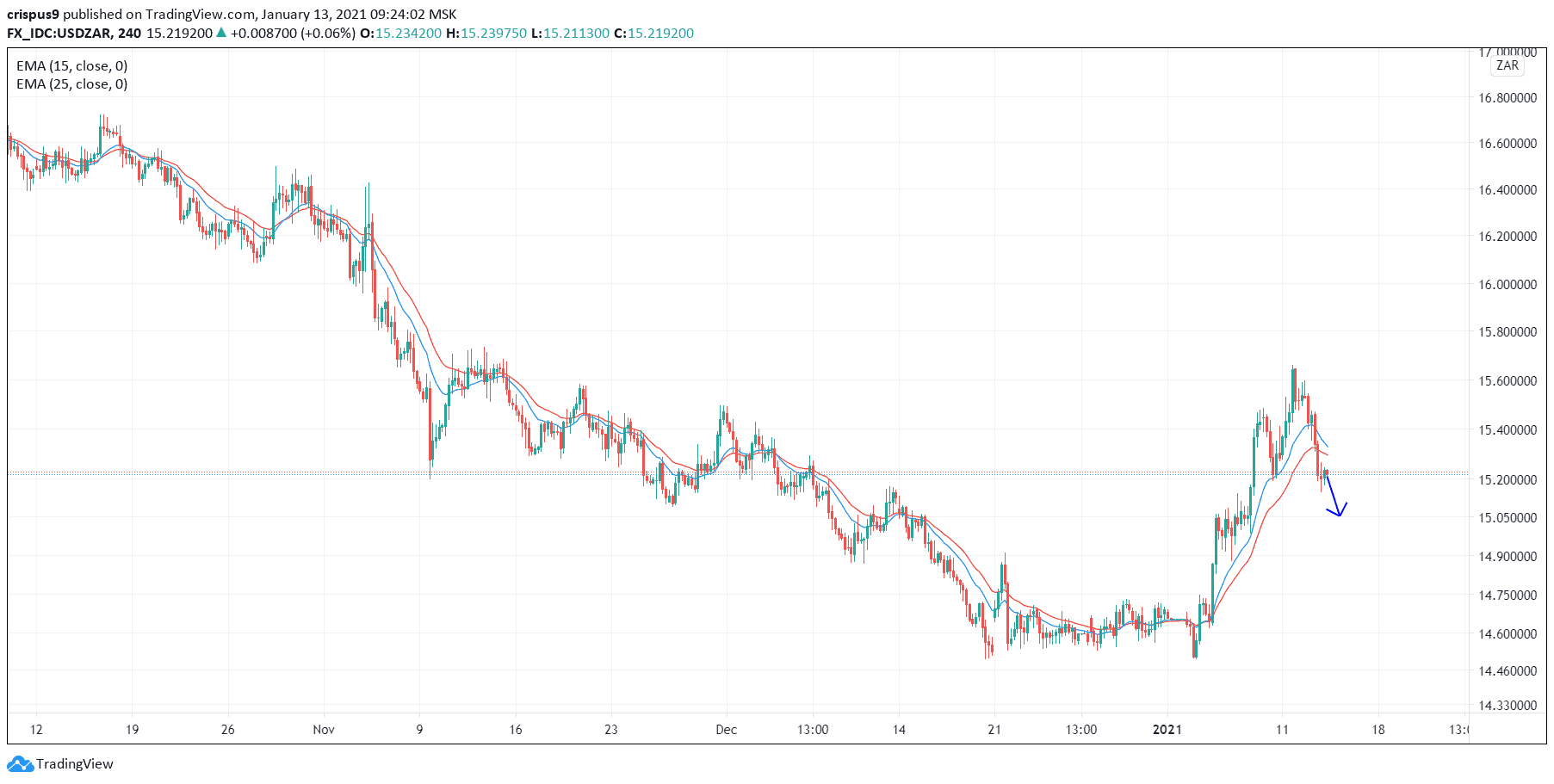This screenshot has width=1554, height=784.
Task: Click the low value L:15.211300
Action: 570,33
